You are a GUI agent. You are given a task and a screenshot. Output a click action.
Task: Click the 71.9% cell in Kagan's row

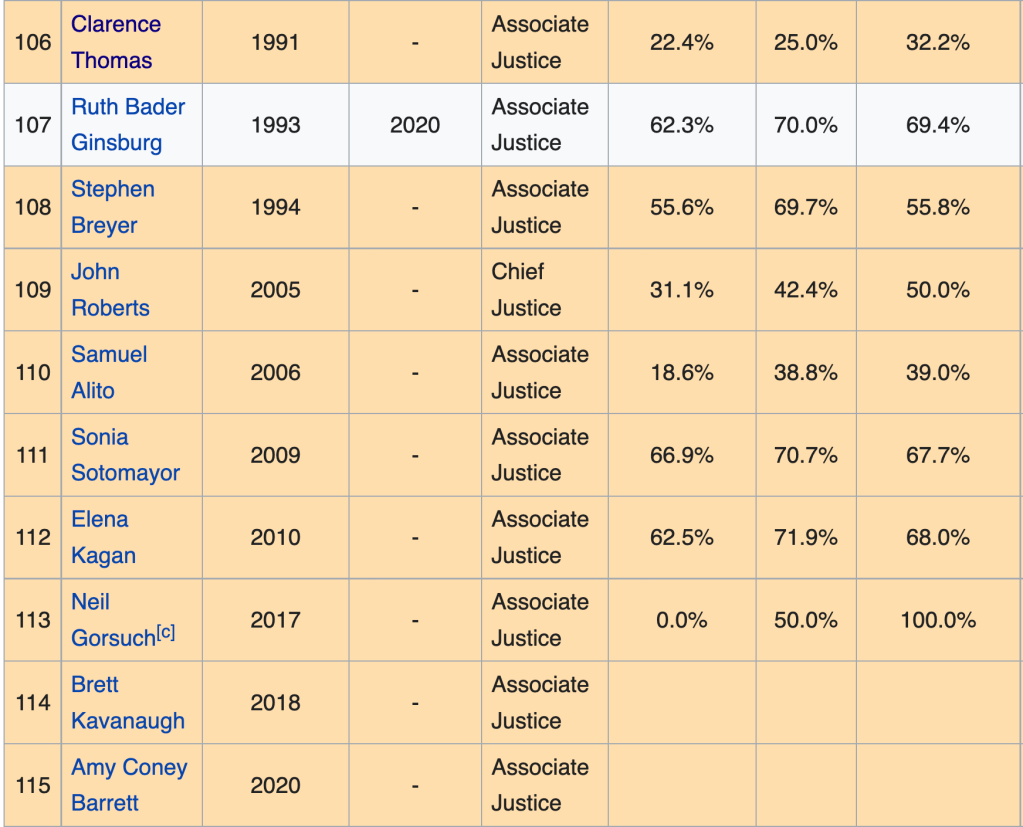click(805, 538)
